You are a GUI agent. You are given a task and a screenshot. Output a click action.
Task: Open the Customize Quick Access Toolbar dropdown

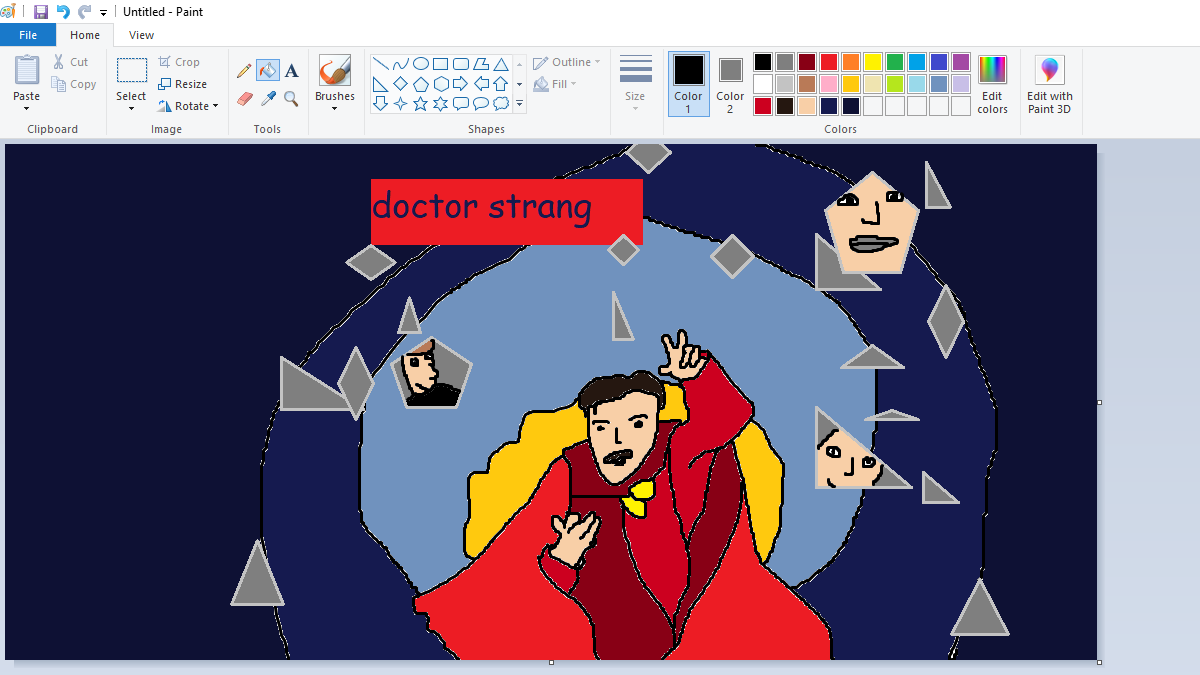104,13
